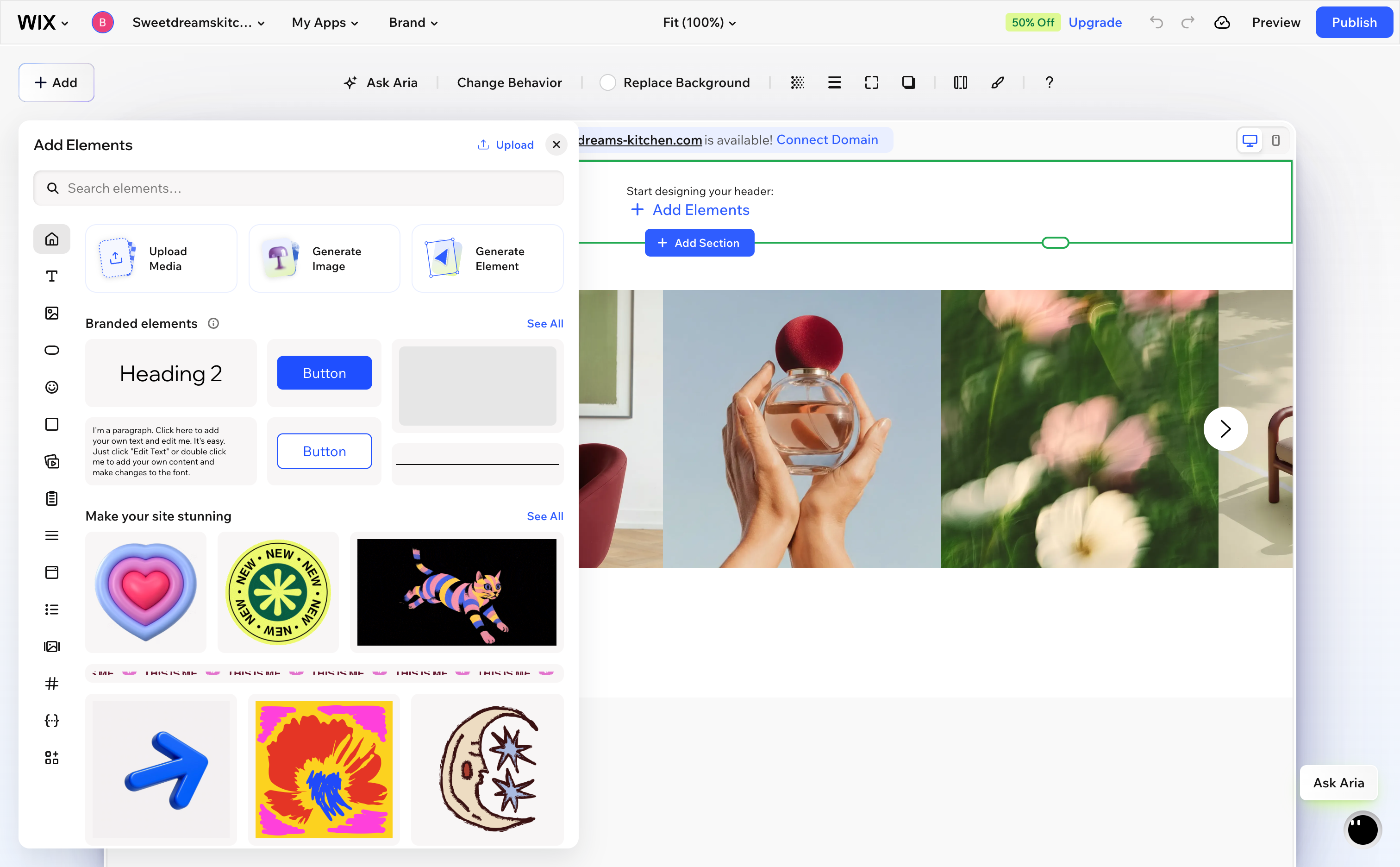Open the Apps grid-plus category icon

click(51, 758)
